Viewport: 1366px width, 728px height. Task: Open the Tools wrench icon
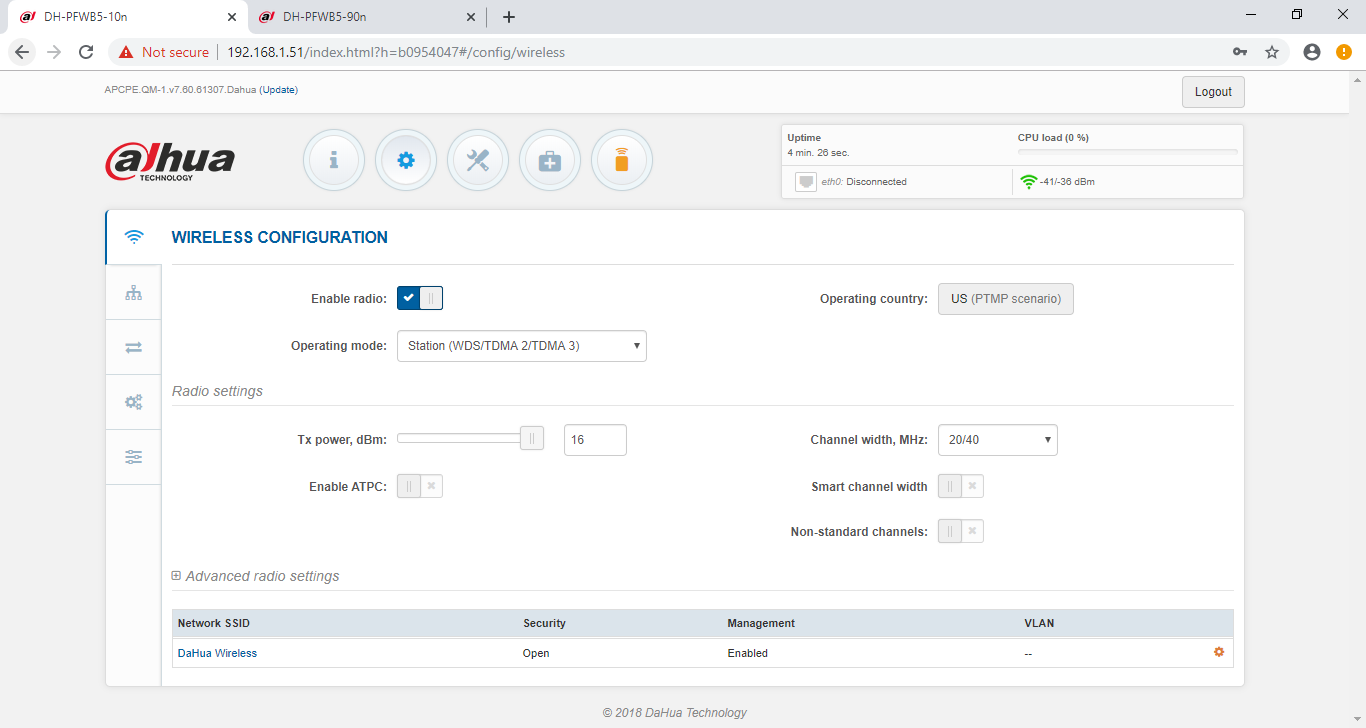478,160
